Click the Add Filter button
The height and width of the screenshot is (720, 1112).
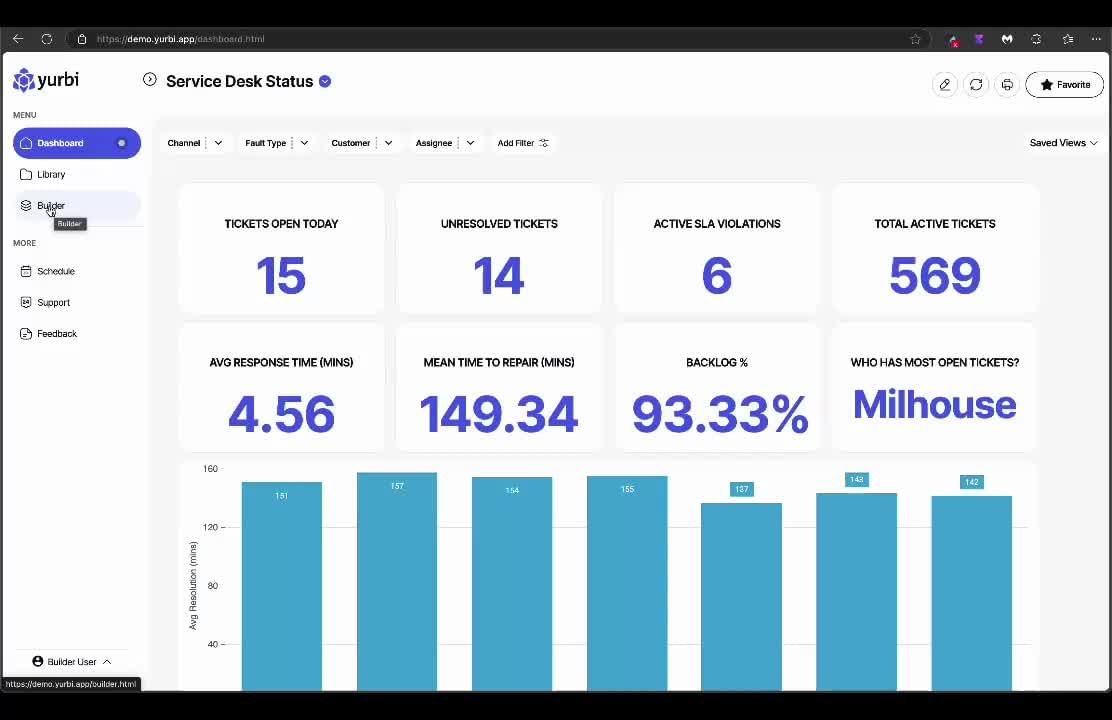(x=523, y=143)
